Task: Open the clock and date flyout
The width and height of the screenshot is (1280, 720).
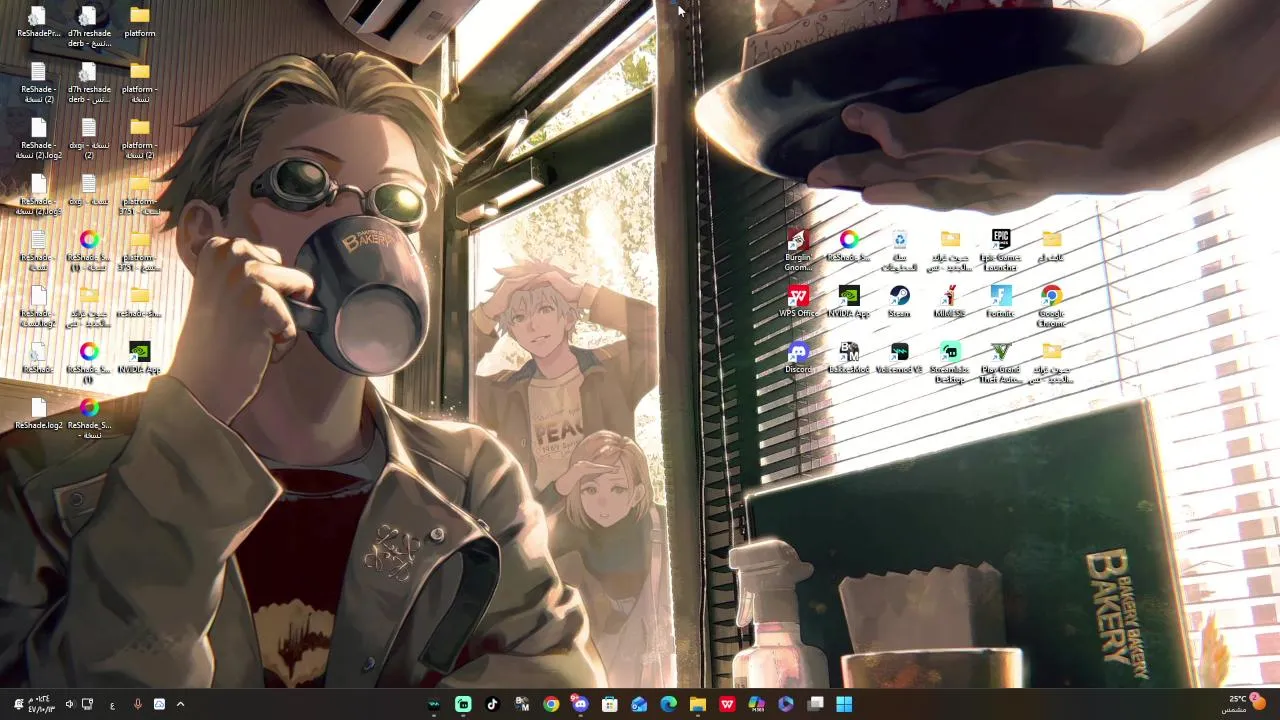Action: click(x=42, y=704)
